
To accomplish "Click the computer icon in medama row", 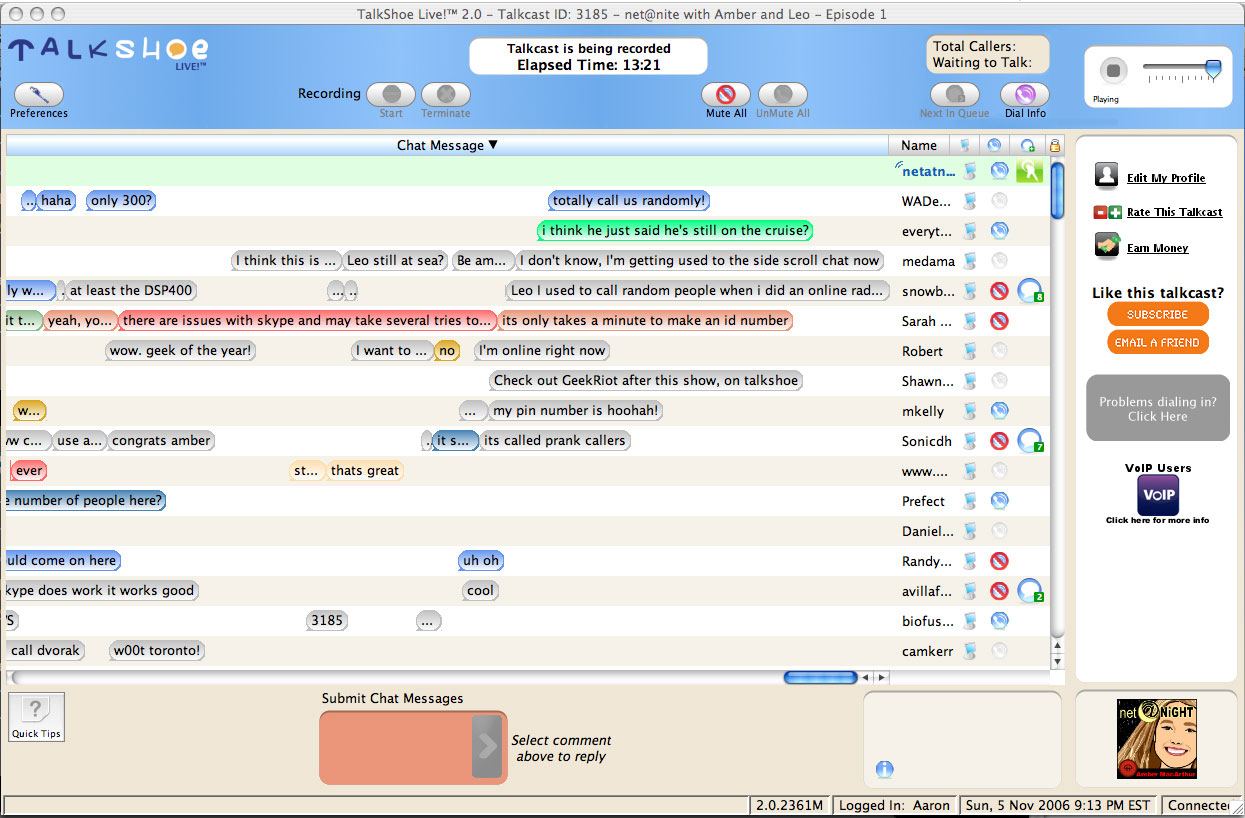I will pyautogui.click(x=968, y=261).
